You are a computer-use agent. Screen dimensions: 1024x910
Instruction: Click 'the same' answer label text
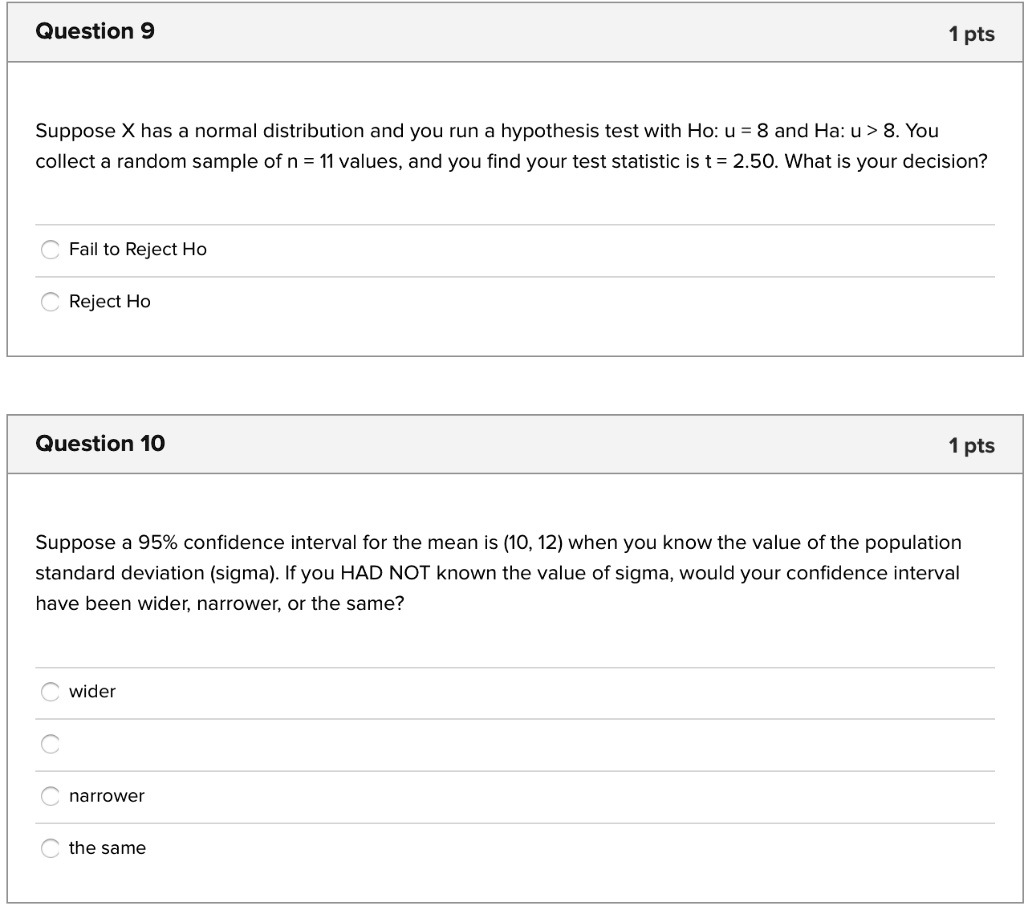pos(107,849)
